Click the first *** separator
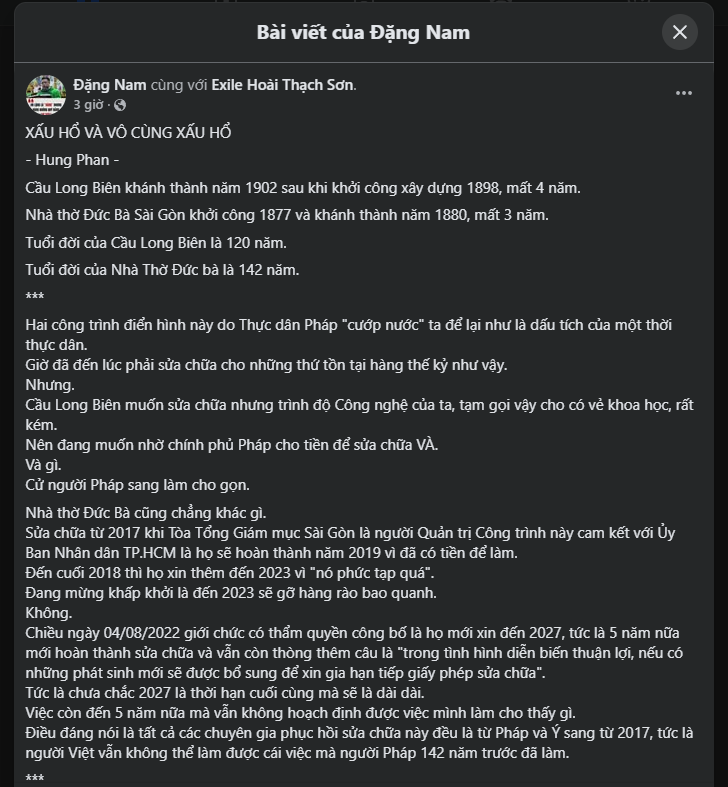 [35, 296]
